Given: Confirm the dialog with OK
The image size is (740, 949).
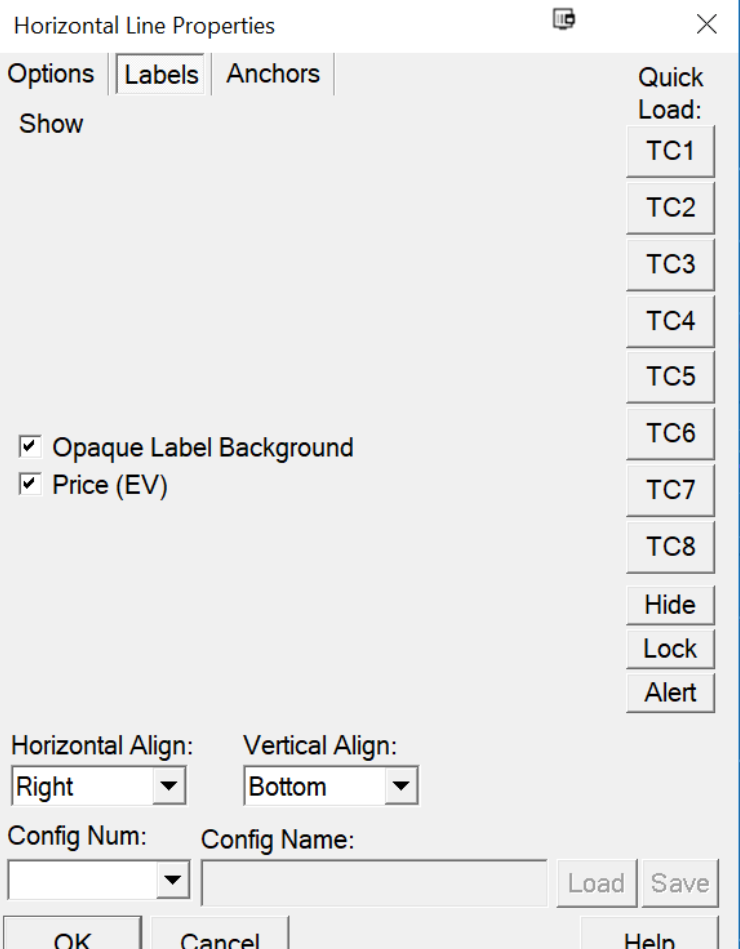Looking at the screenshot, I should [x=72, y=937].
